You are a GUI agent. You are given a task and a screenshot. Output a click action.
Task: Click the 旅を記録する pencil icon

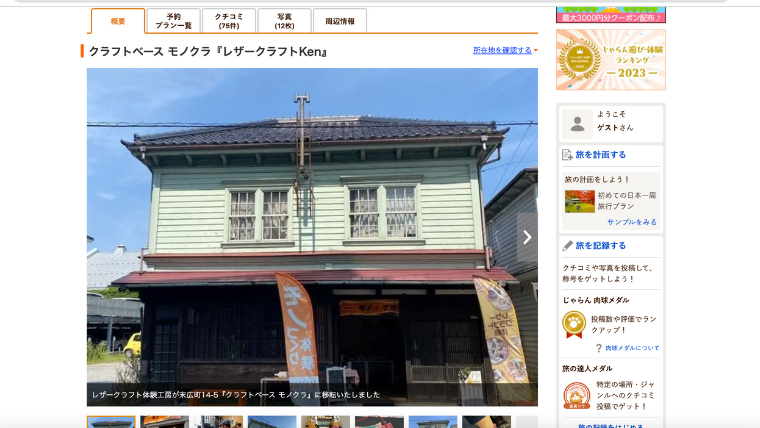pos(568,245)
